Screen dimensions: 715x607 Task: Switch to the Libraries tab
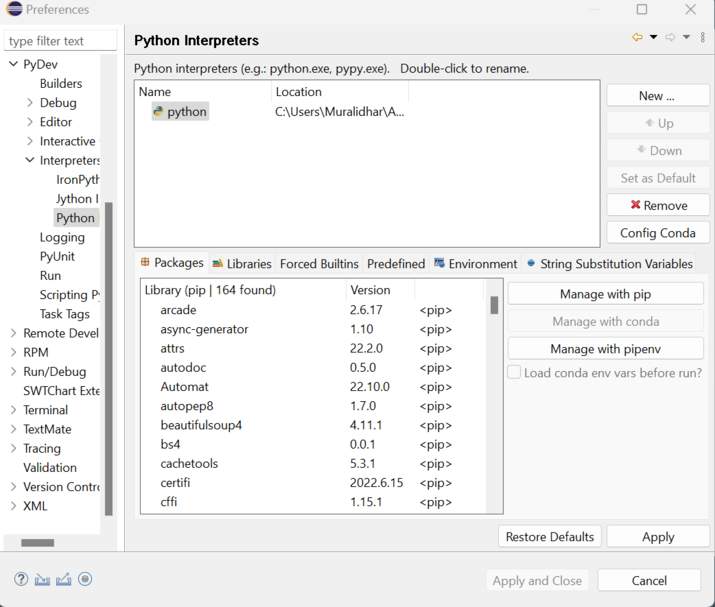(x=242, y=264)
